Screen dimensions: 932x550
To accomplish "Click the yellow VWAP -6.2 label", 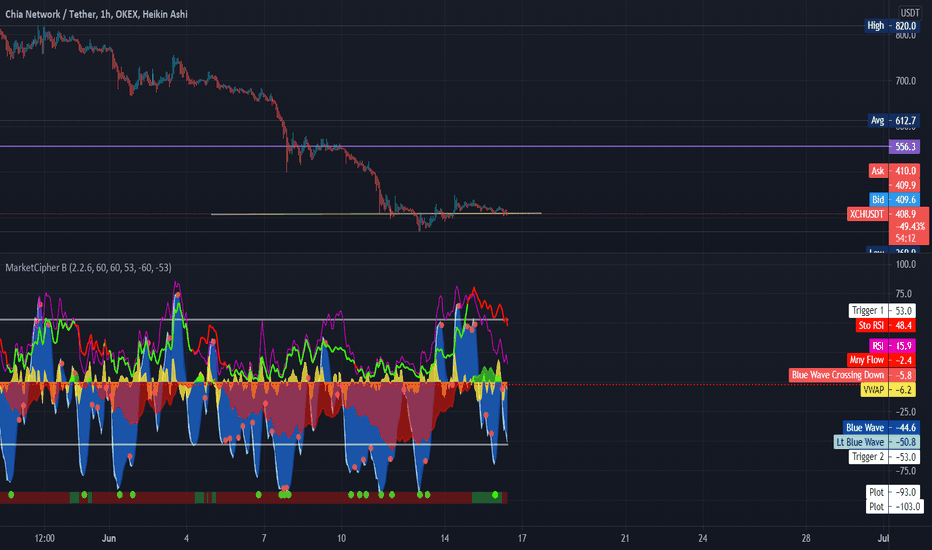I will coord(888,390).
